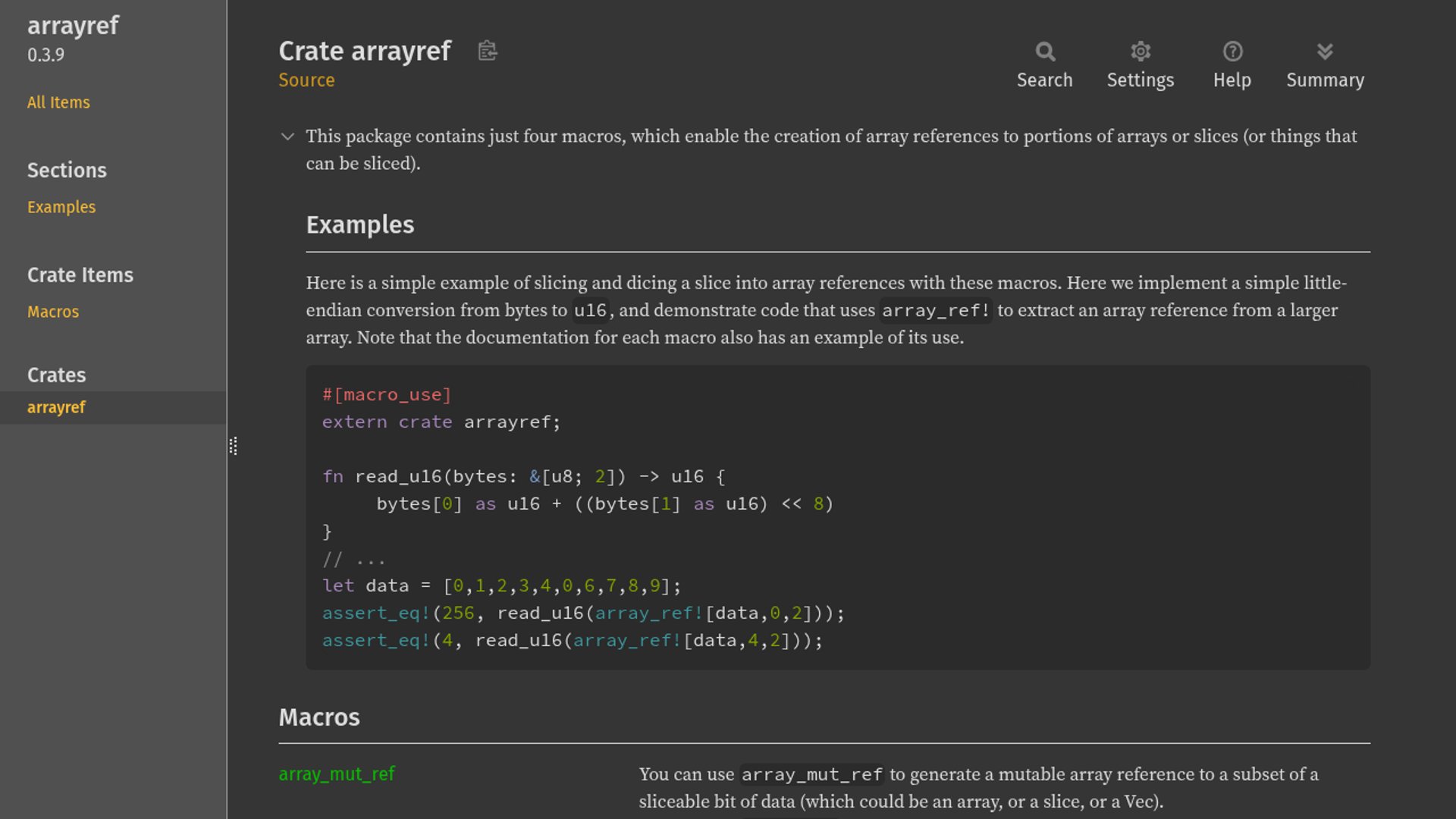The image size is (1456, 819).
Task: Collapse the crate description chevron
Action: [287, 136]
